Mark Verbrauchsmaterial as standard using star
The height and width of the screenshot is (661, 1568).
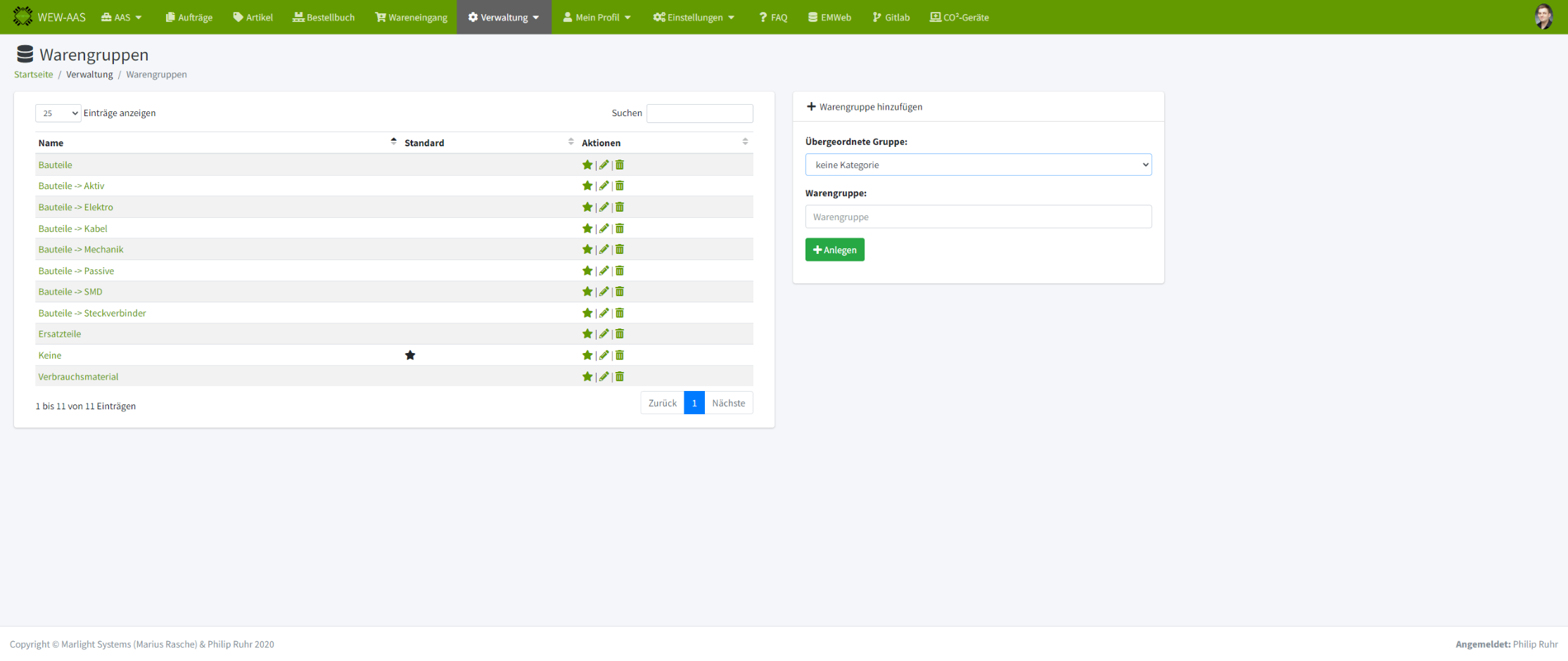click(x=587, y=377)
